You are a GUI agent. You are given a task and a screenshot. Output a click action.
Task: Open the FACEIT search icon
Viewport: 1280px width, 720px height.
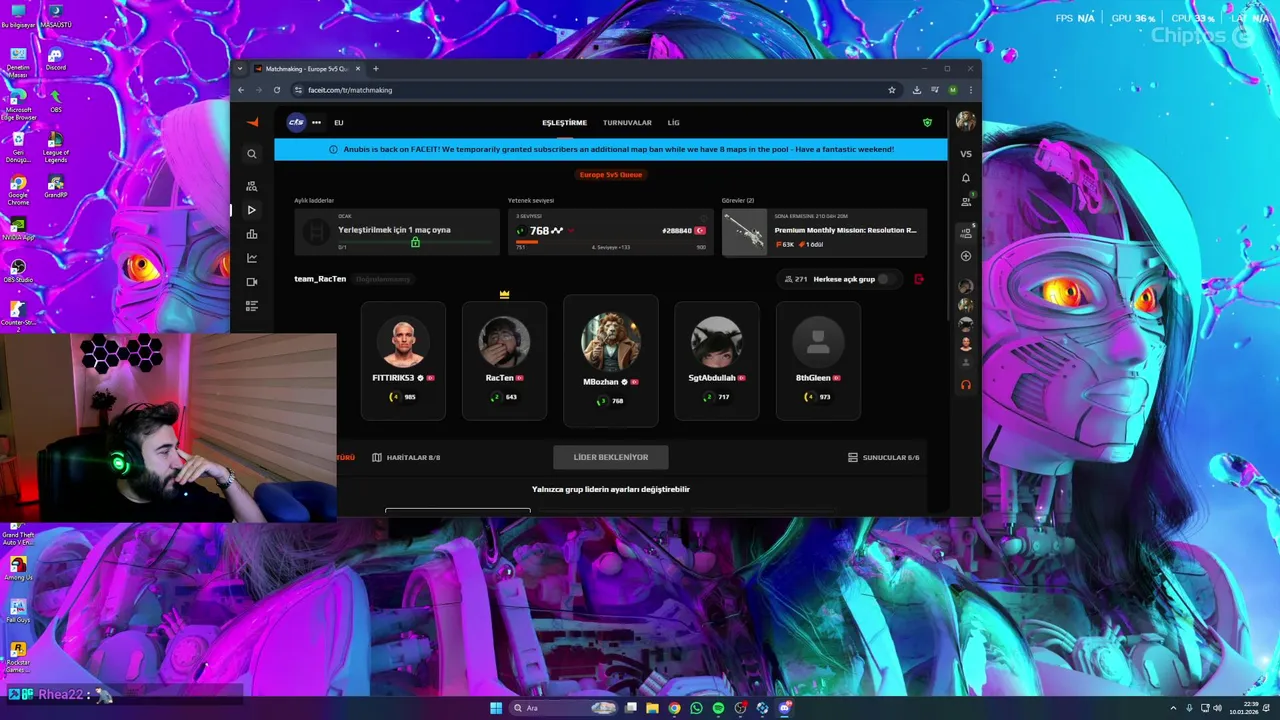252,154
